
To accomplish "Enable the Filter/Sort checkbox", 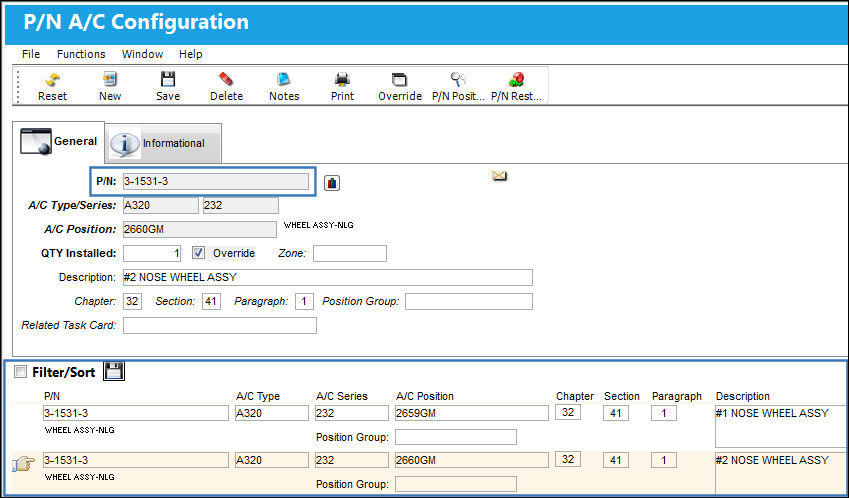I will point(20,372).
